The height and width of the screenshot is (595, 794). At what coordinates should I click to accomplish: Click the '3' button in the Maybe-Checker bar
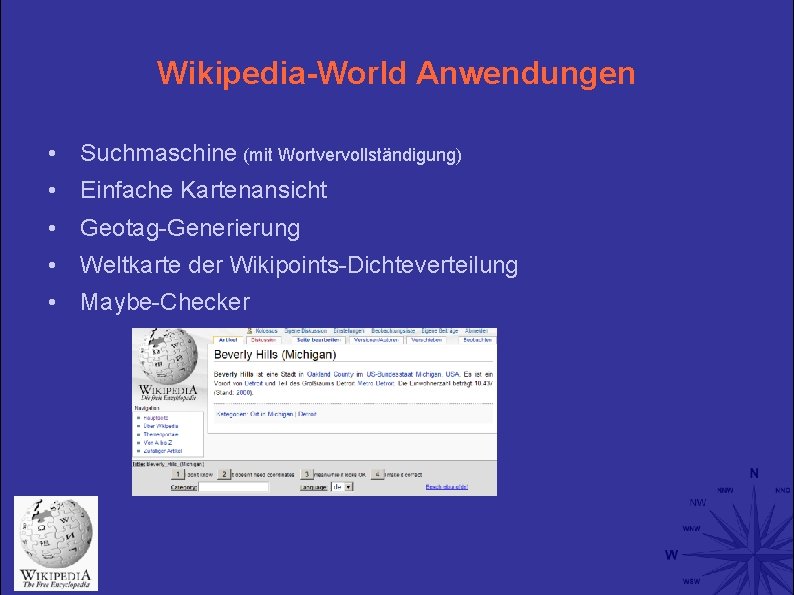click(306, 474)
